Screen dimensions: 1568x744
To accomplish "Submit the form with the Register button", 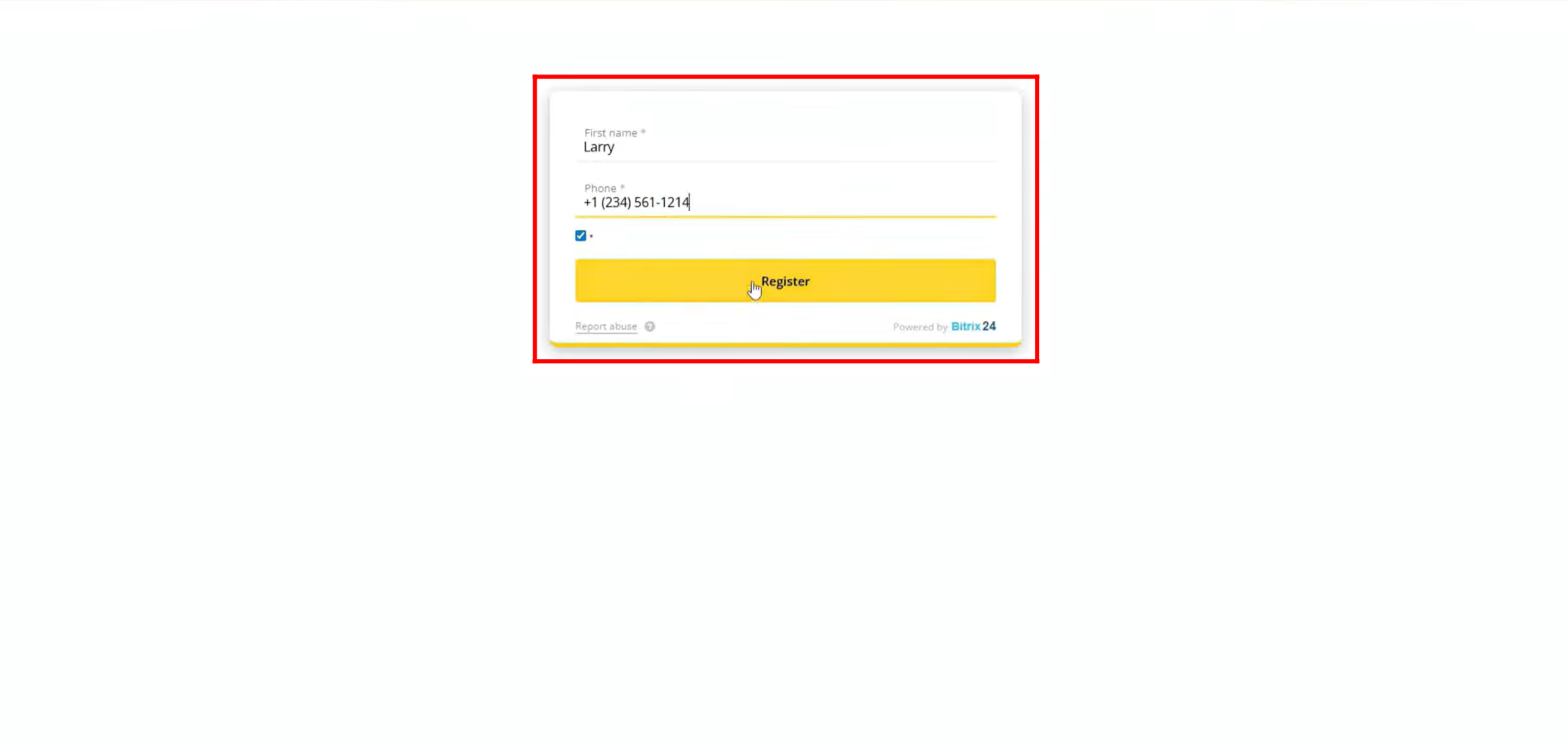I will [x=785, y=281].
